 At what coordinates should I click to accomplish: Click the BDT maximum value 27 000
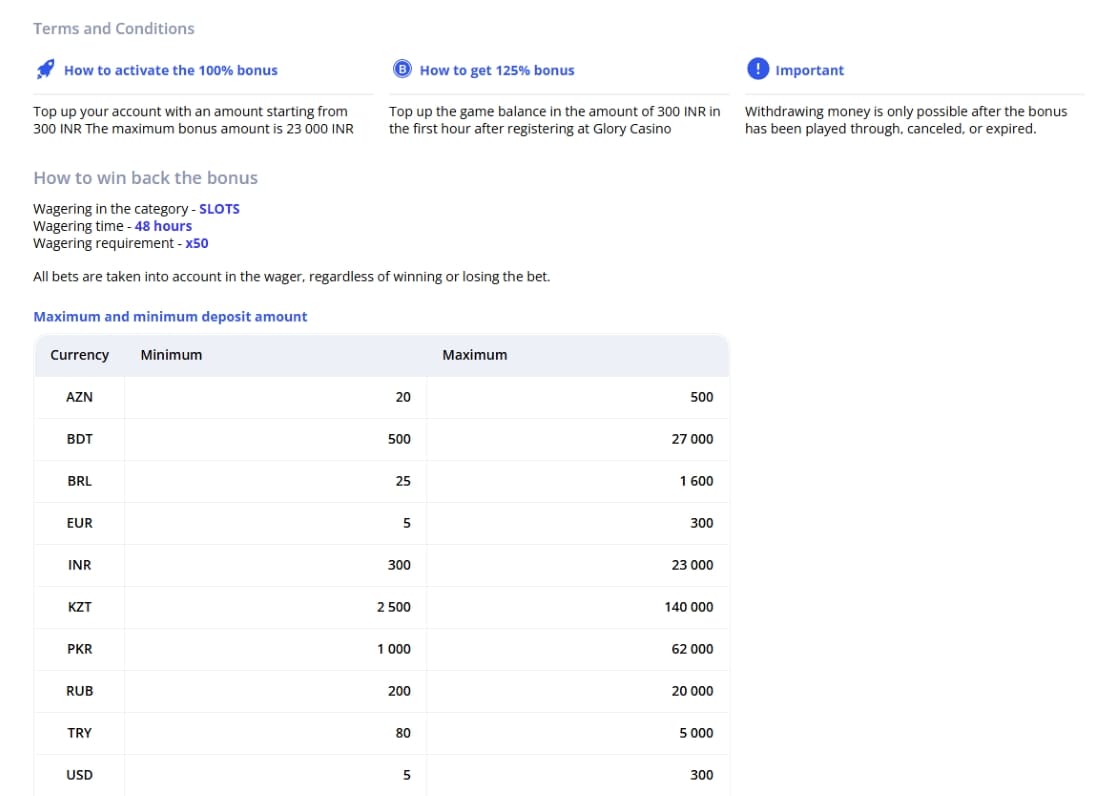point(692,439)
